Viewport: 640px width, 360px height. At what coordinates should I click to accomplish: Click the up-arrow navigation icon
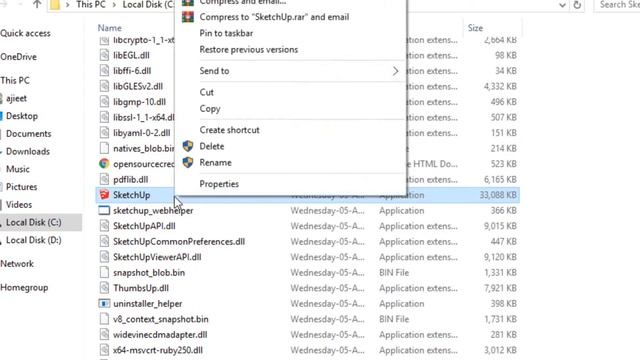click(x=37, y=4)
